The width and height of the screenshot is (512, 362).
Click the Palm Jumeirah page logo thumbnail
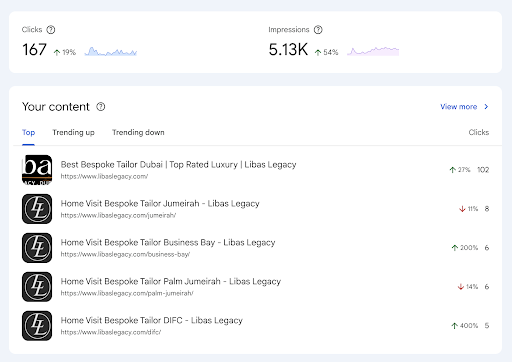pyautogui.click(x=37, y=287)
